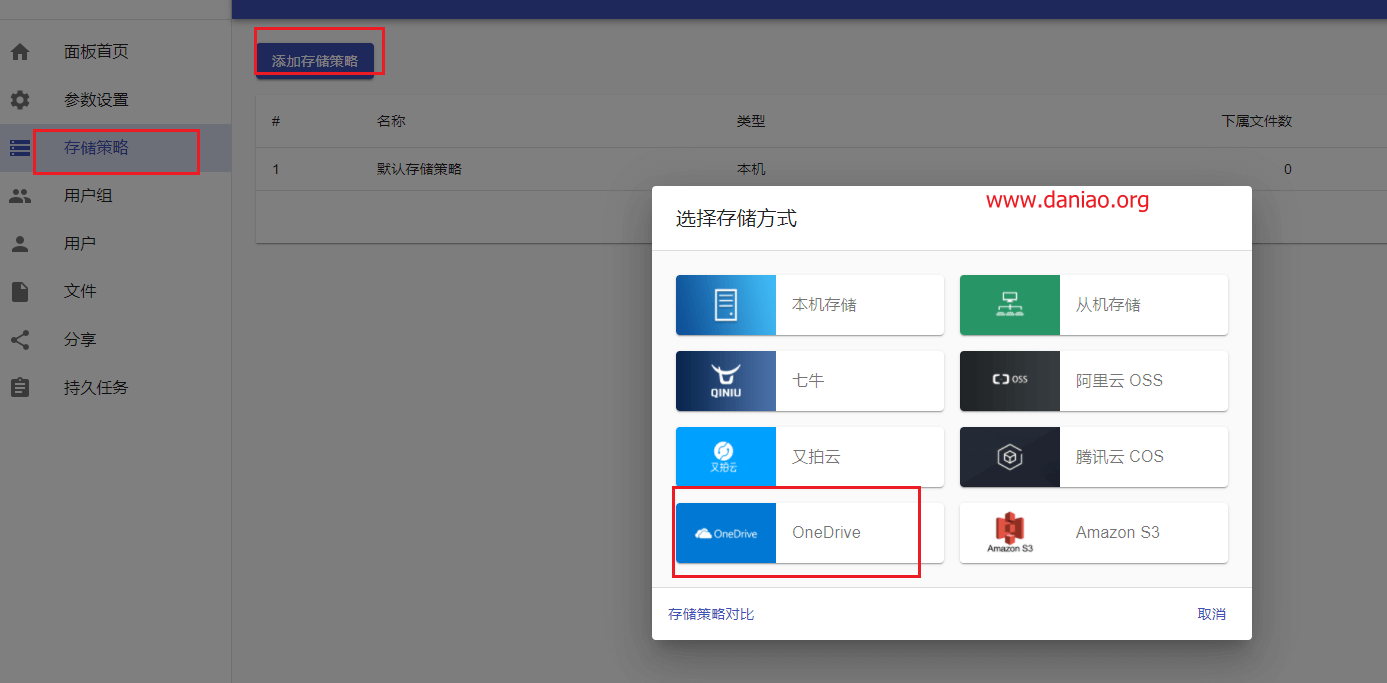Click the storage list icon beside 存储策略
Image resolution: width=1387 pixels, height=683 pixels.
coord(20,148)
